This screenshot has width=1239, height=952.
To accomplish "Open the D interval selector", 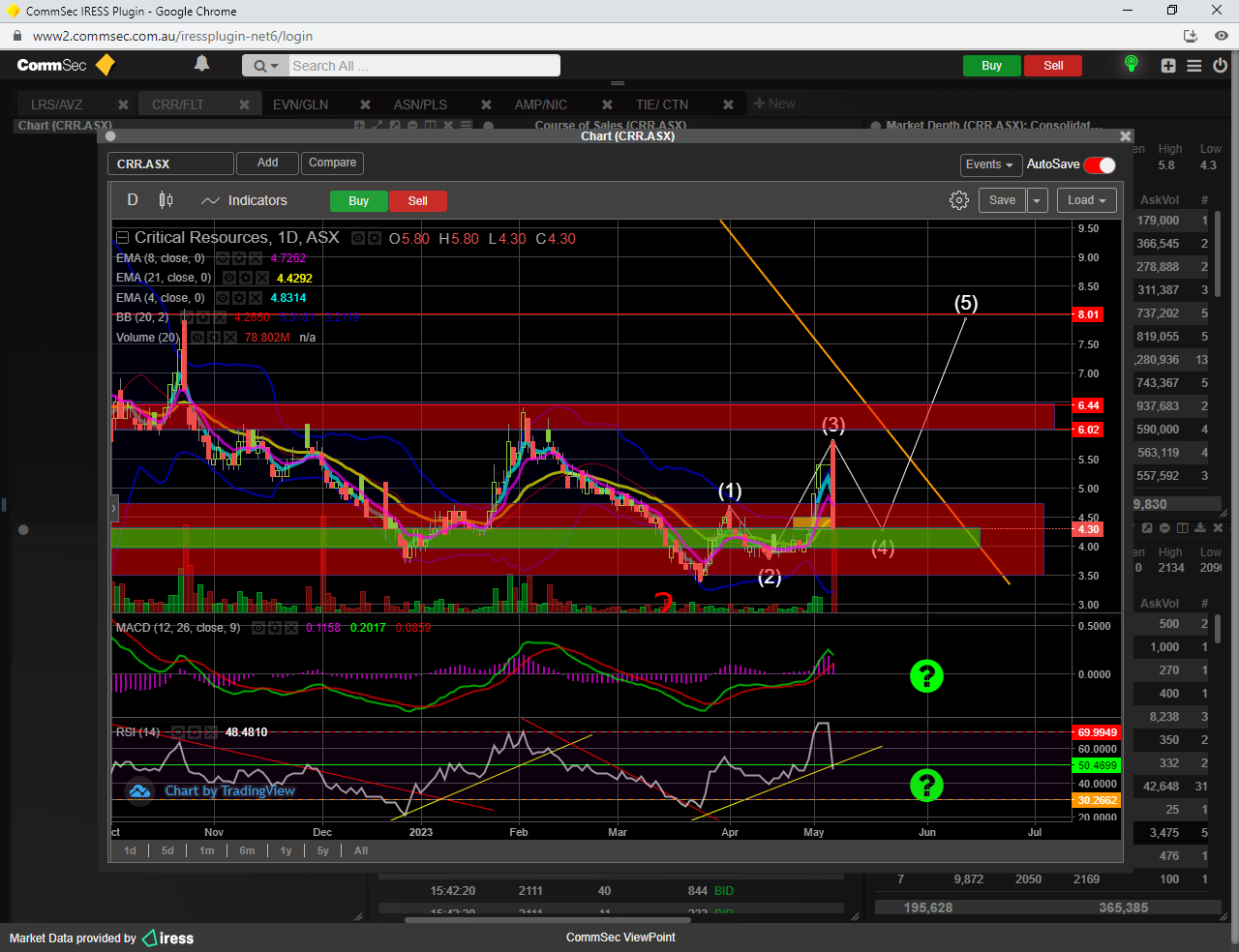I will 133,200.
